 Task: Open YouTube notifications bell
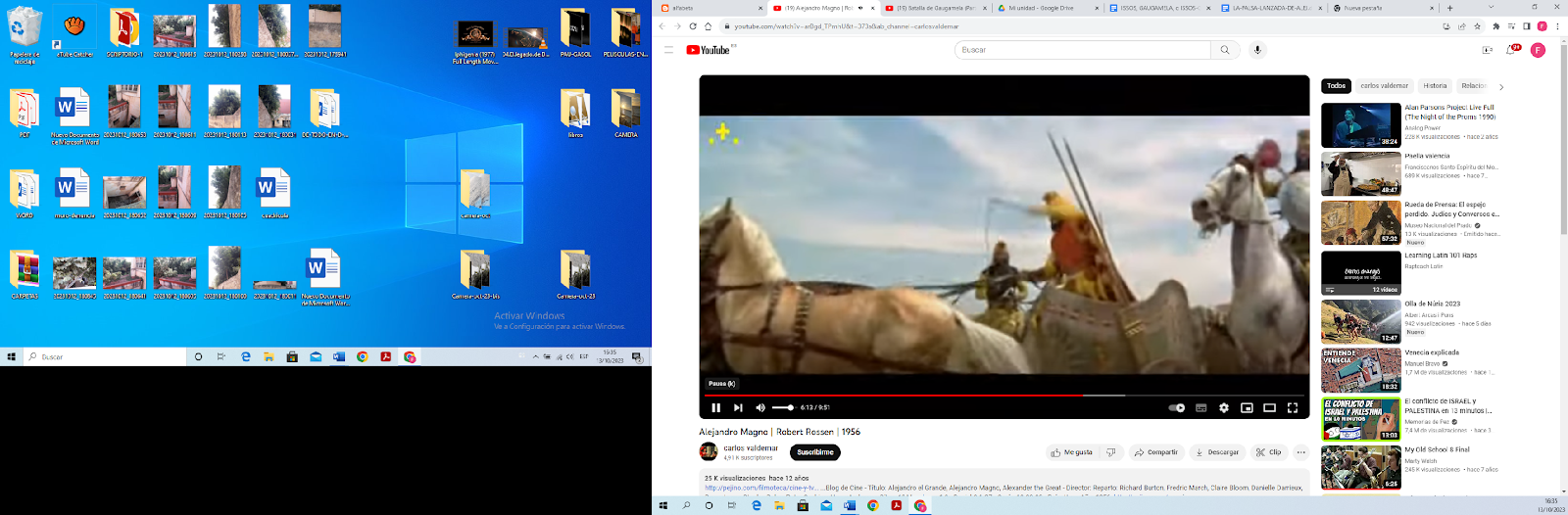pos(1512,50)
